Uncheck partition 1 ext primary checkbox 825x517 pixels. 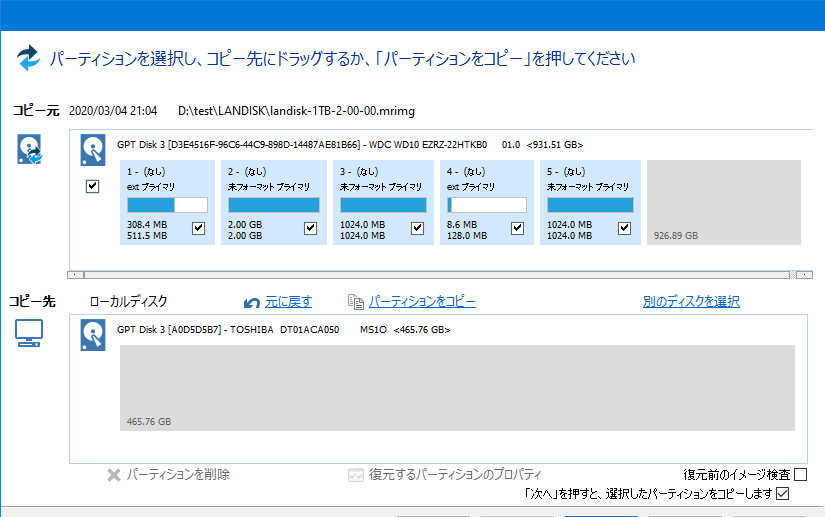coord(198,228)
